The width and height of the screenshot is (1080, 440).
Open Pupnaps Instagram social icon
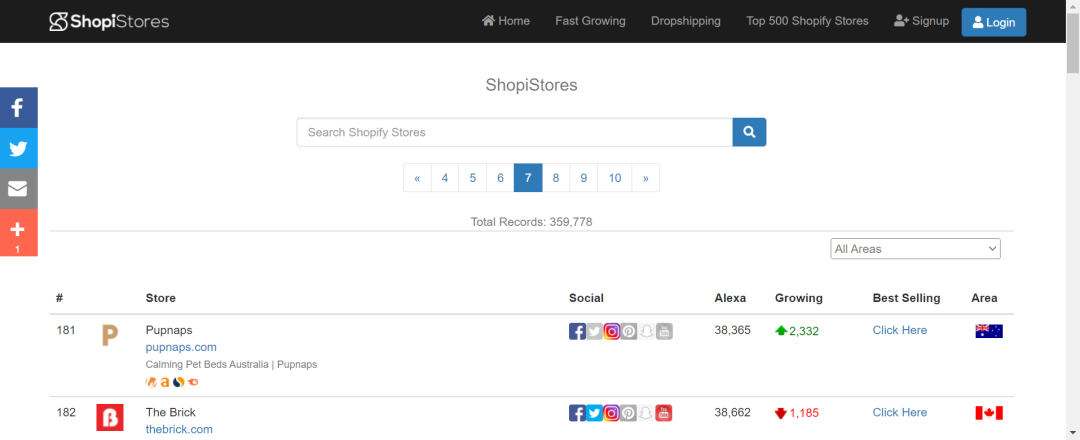[x=612, y=331]
